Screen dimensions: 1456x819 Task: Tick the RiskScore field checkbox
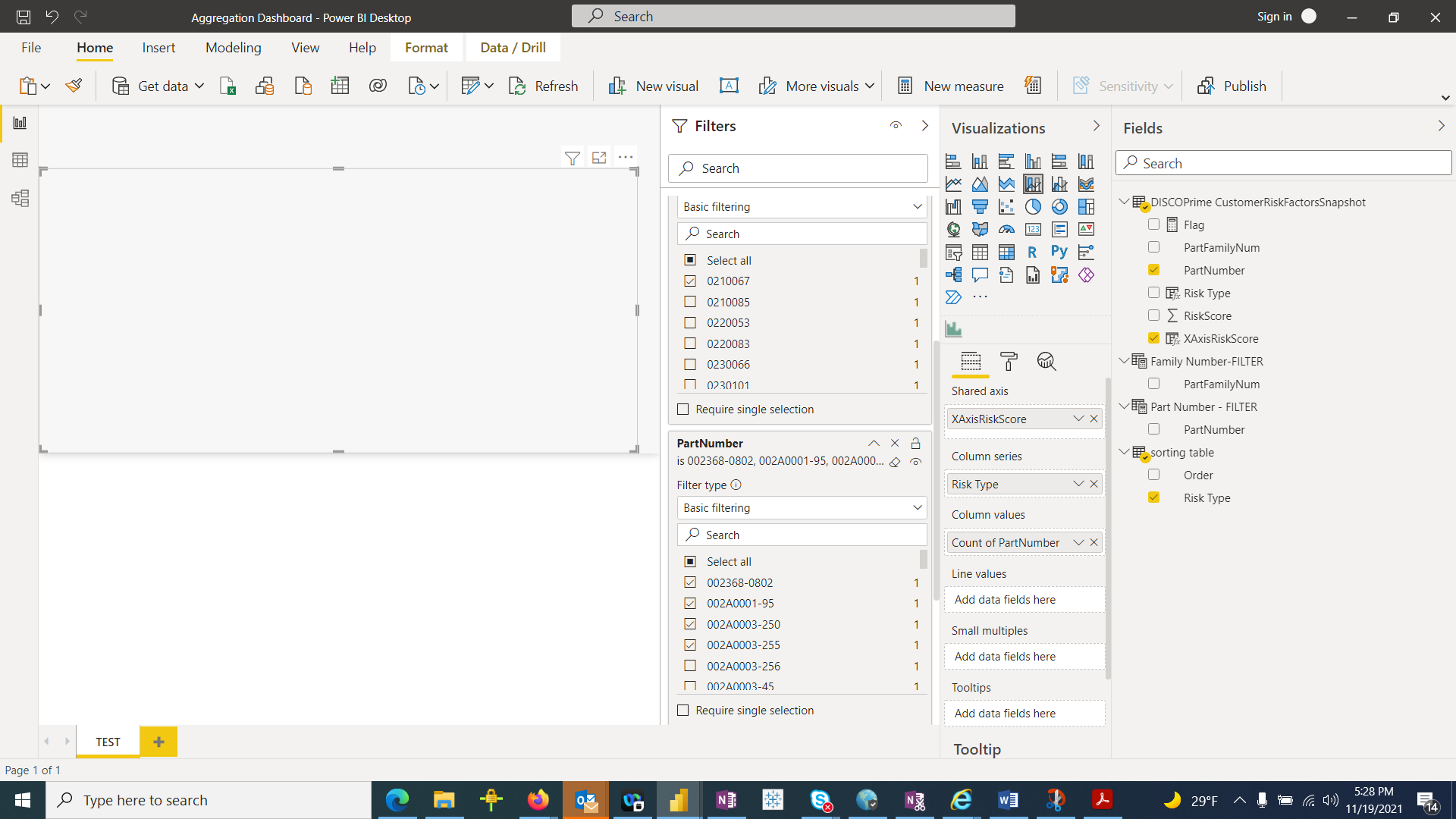pyautogui.click(x=1153, y=315)
